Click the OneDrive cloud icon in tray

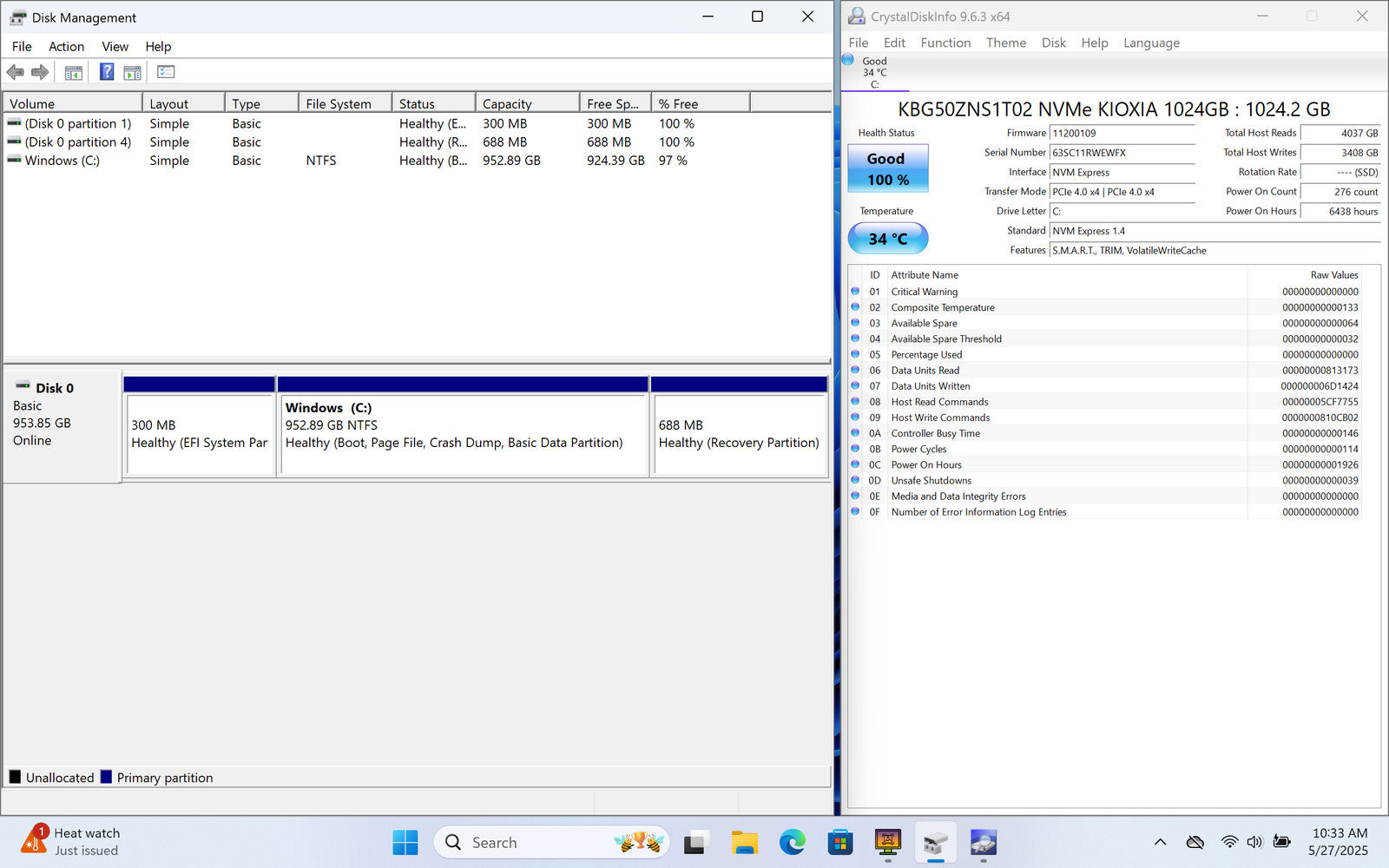pyautogui.click(x=1195, y=842)
